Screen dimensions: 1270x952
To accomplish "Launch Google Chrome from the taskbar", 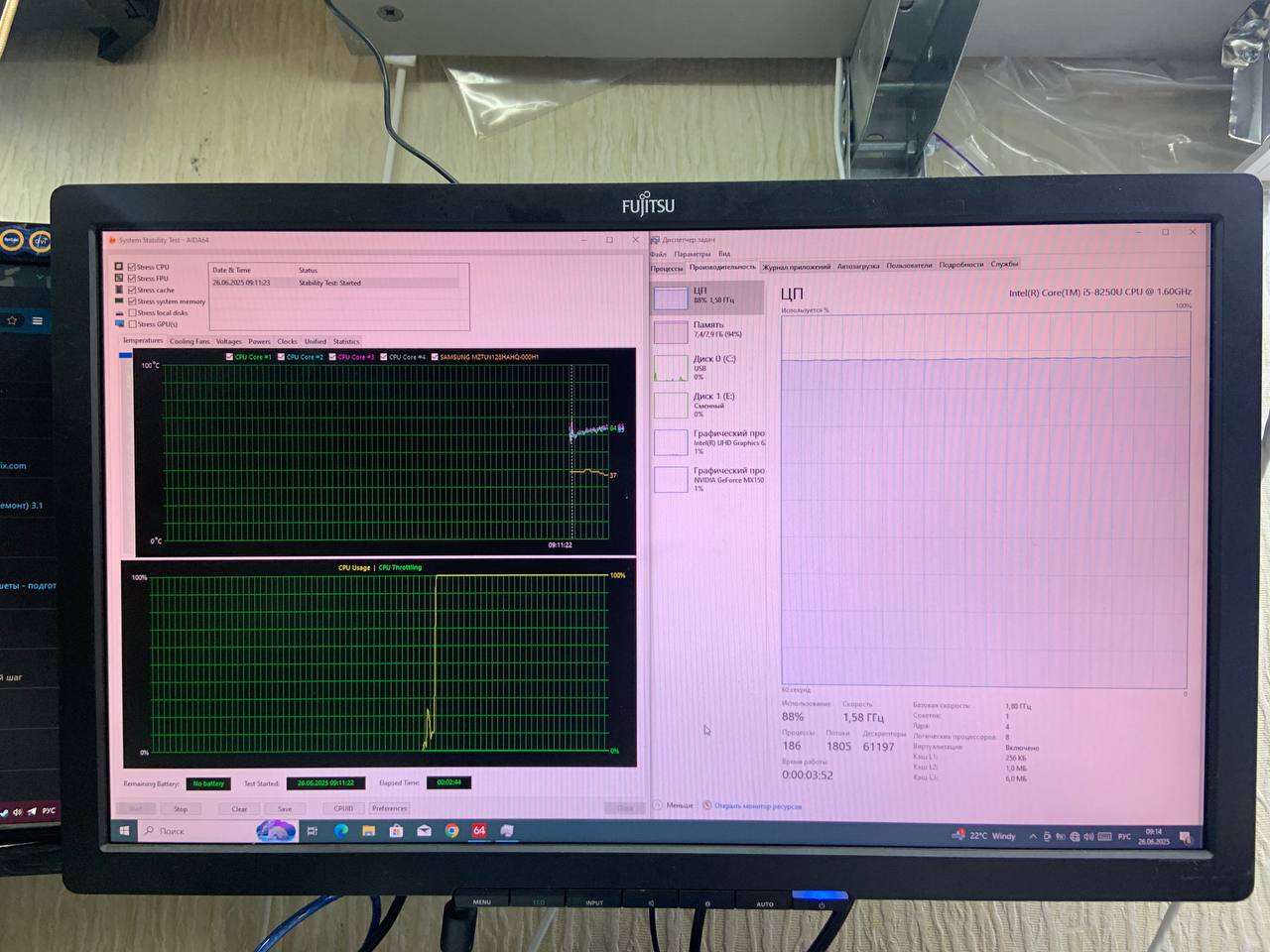I will click(x=452, y=831).
